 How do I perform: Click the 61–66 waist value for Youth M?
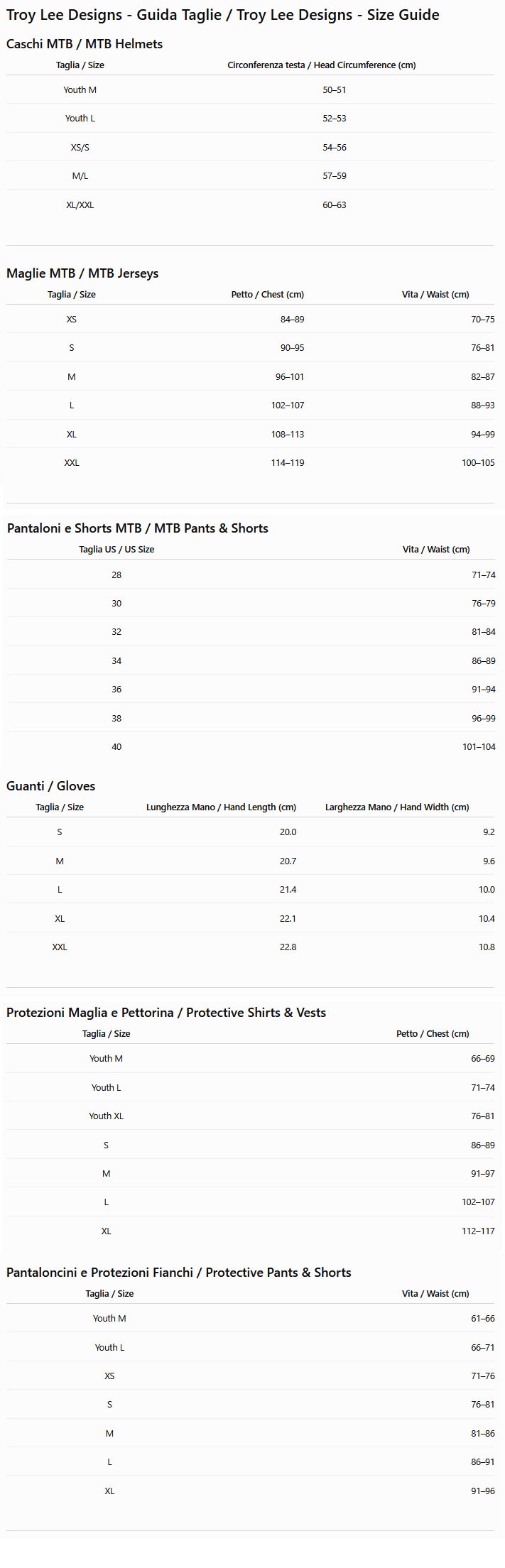pyautogui.click(x=483, y=1319)
